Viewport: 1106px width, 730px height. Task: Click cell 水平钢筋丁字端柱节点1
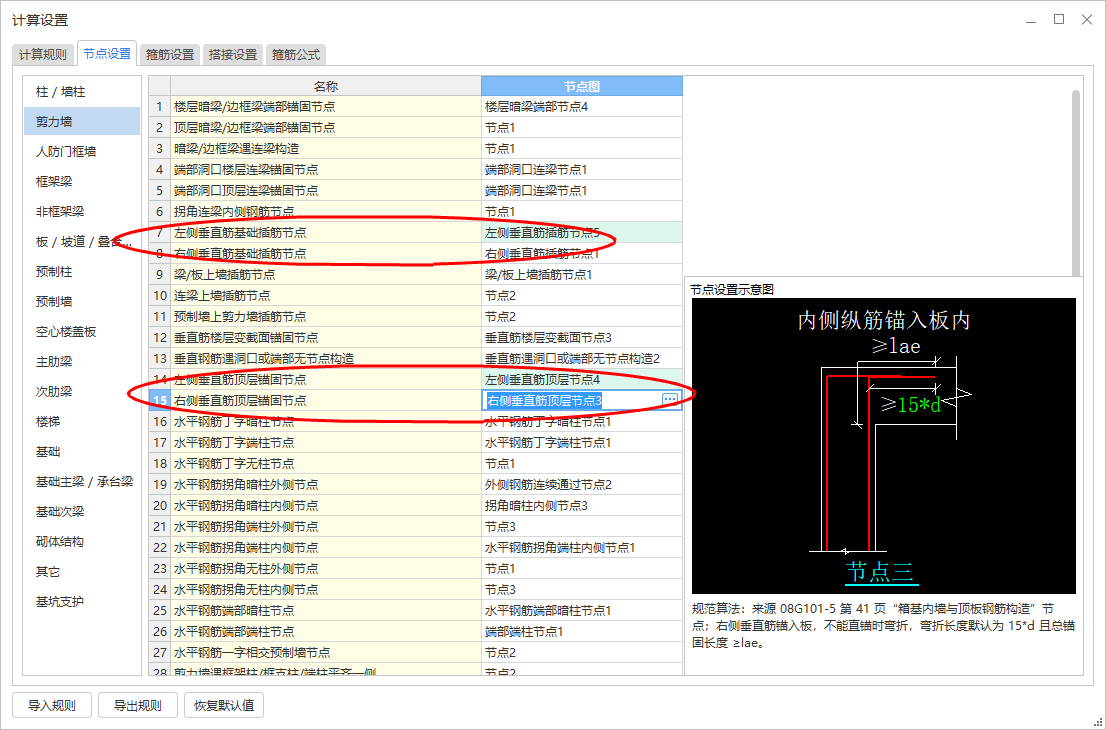tap(582, 442)
